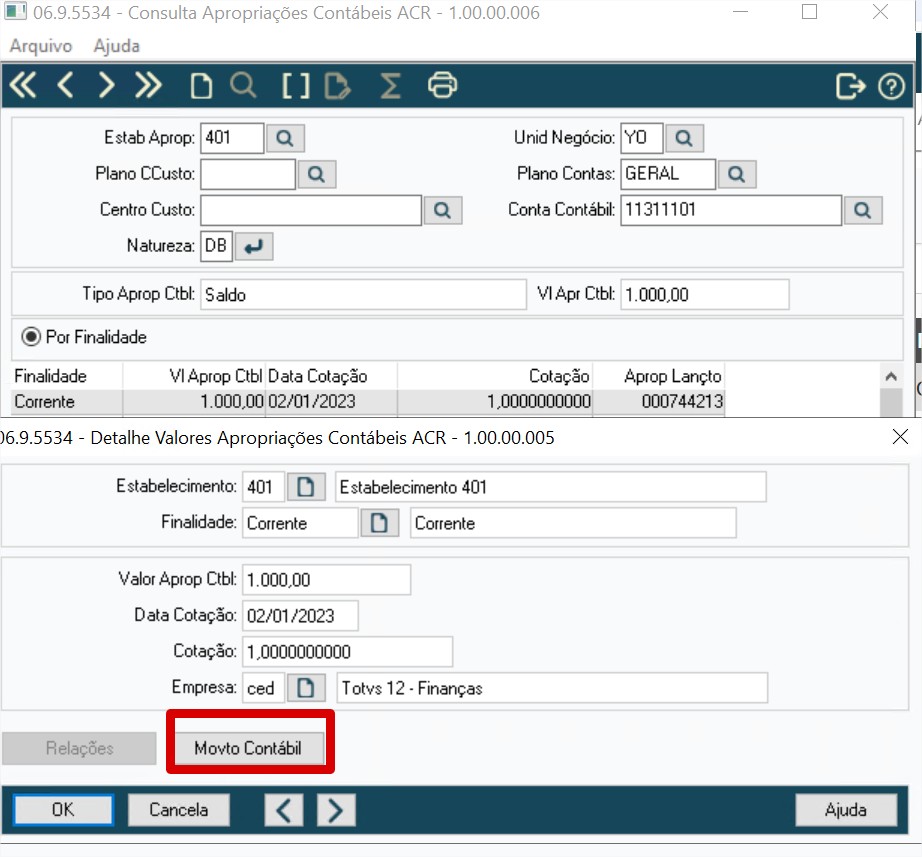The width and height of the screenshot is (922, 857).
Task: Open detail icon beside Finalidade Corrente
Action: (379, 523)
